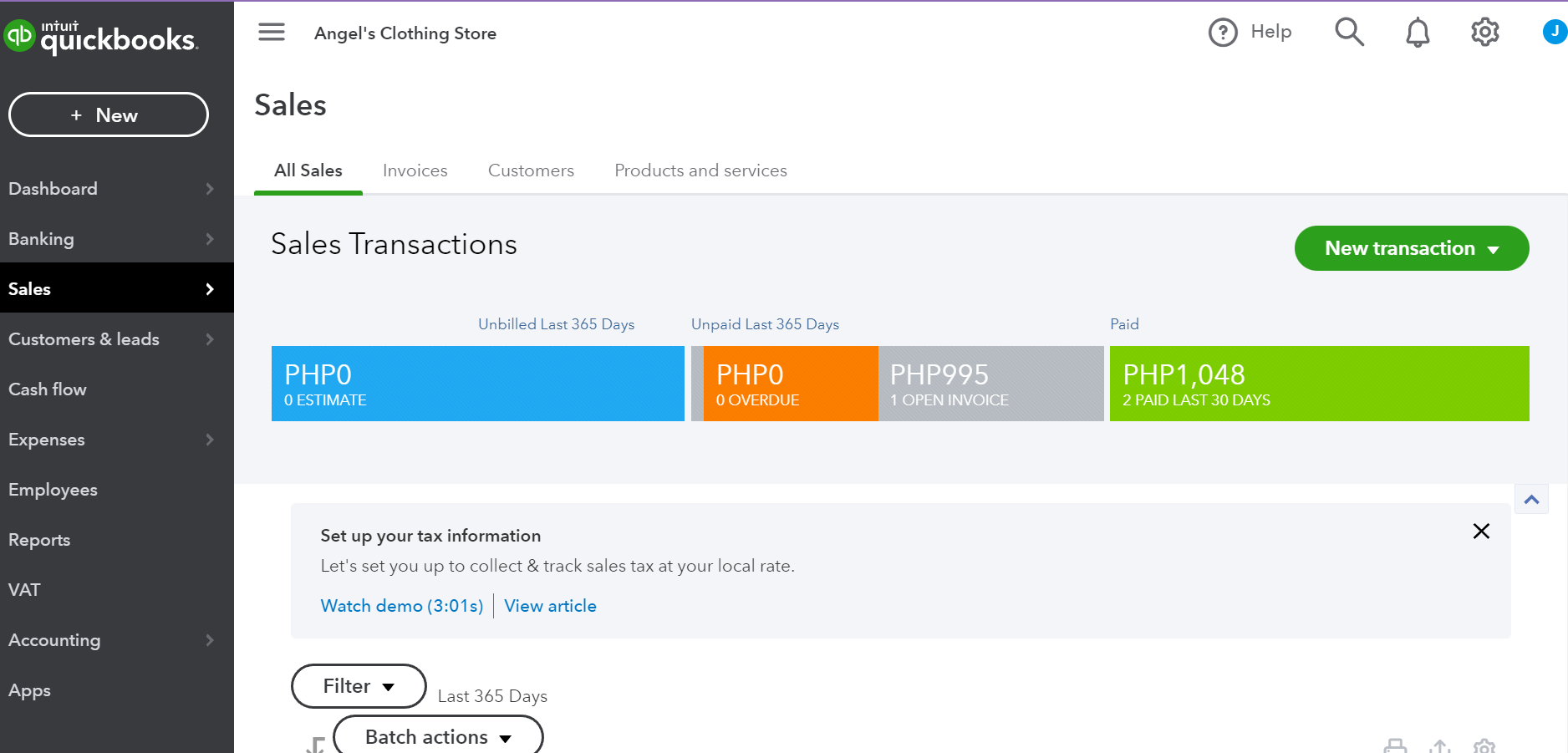Open Expenses in sidebar
Viewport: 1568px width, 753px height.
tap(47, 440)
